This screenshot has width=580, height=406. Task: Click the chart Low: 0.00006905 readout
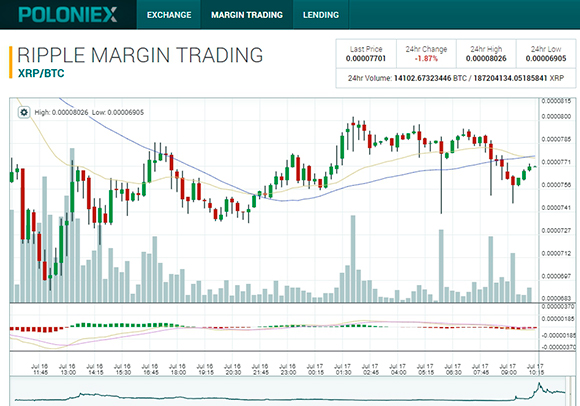(x=118, y=112)
